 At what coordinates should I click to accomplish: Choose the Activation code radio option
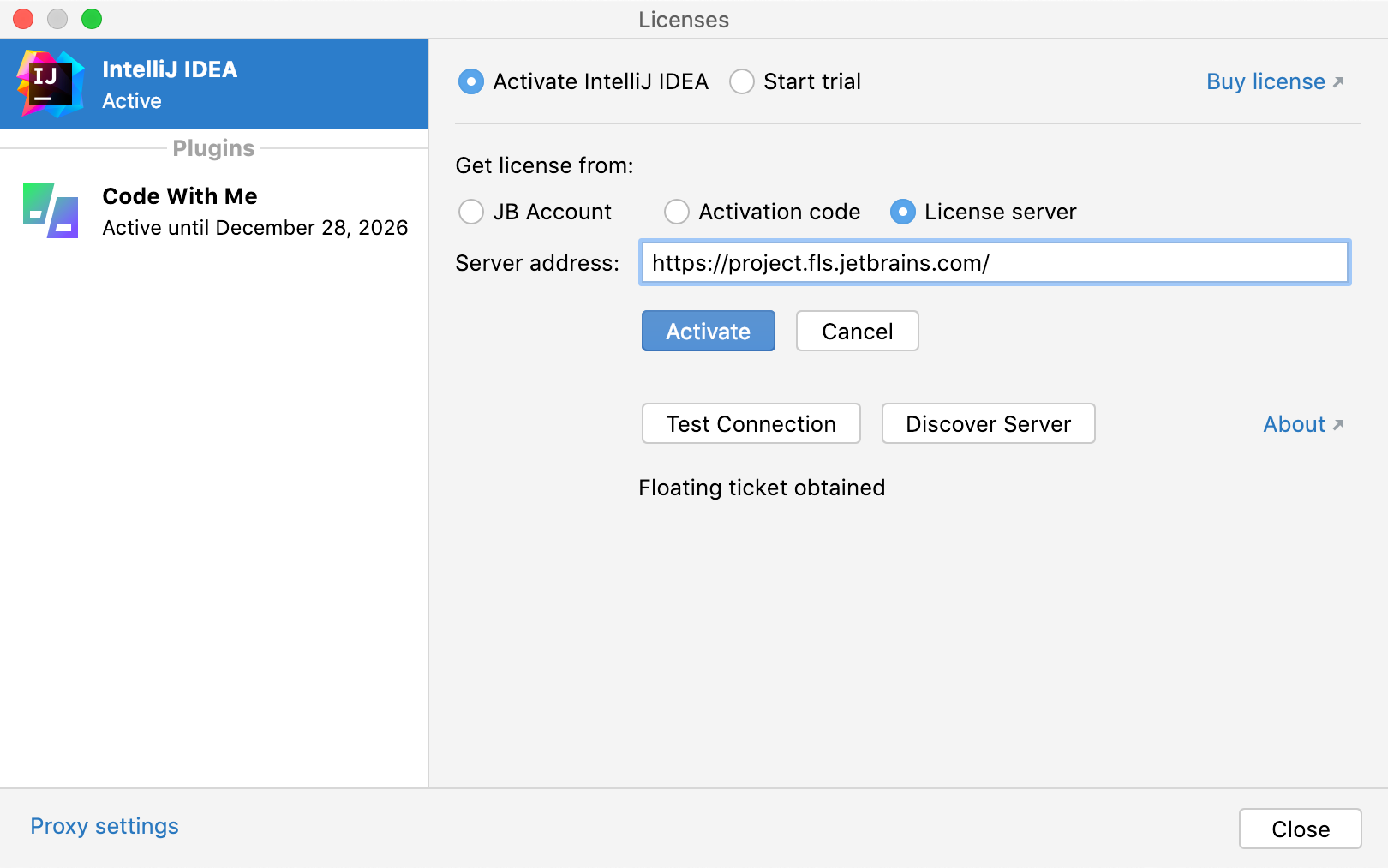click(x=677, y=212)
